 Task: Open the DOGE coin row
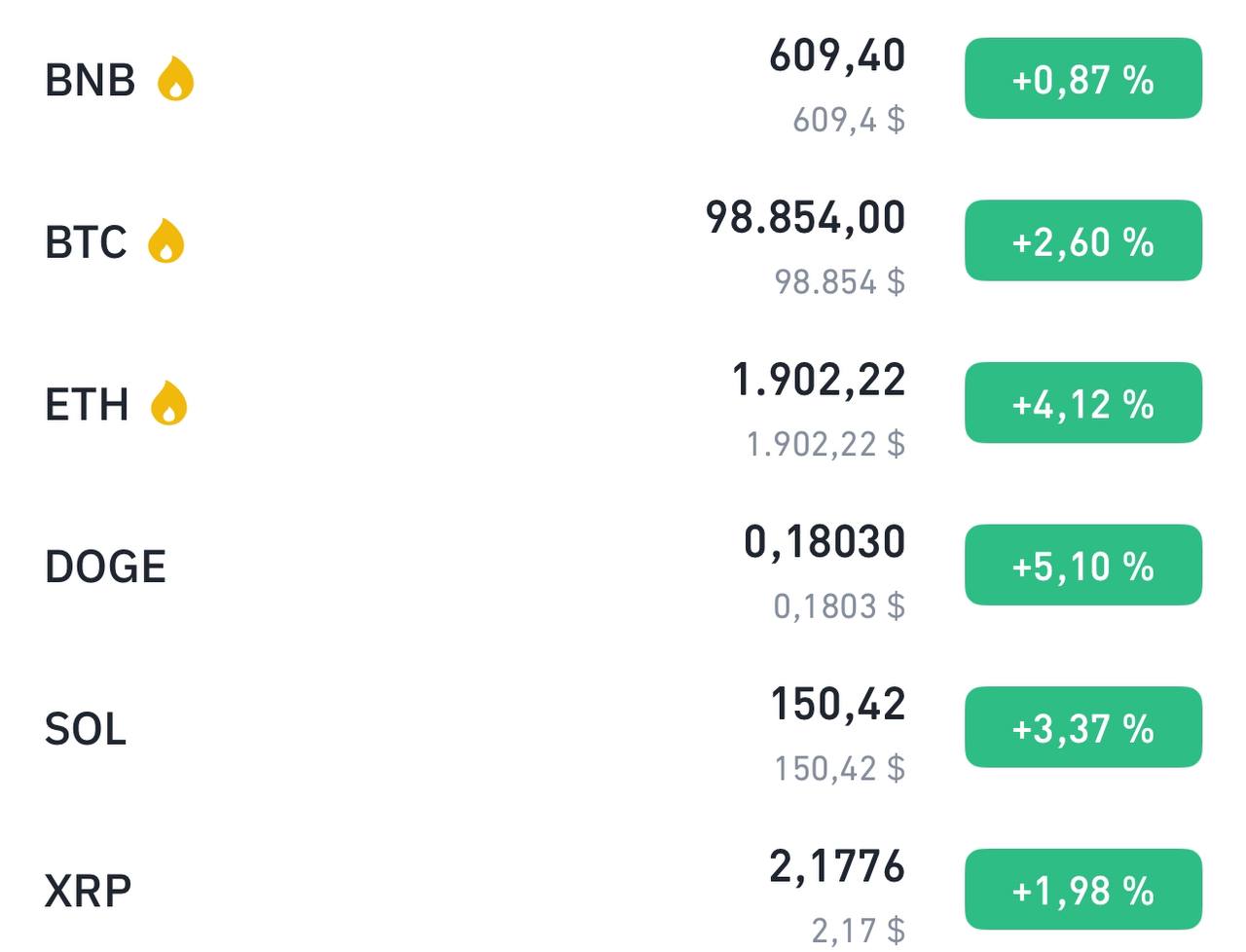coord(623,566)
